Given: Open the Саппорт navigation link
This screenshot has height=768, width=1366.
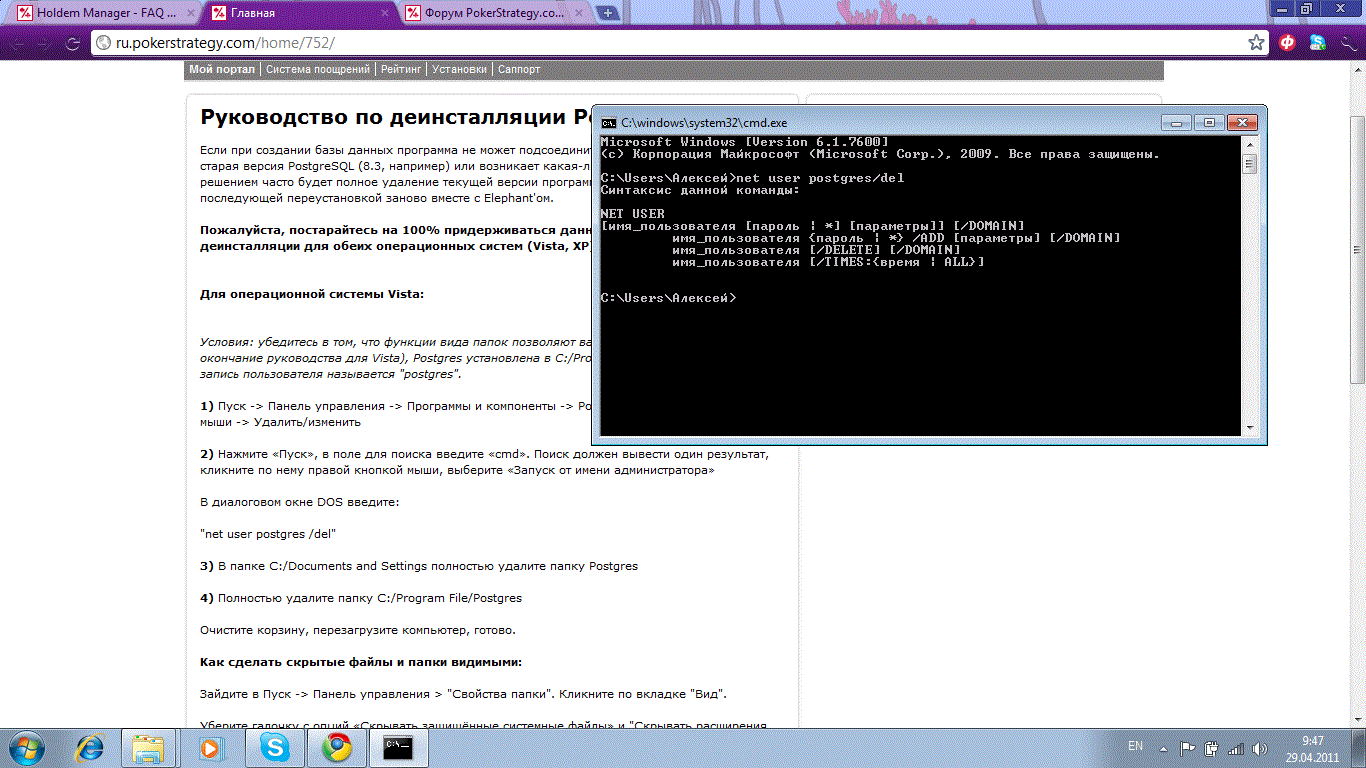Looking at the screenshot, I should pyautogui.click(x=519, y=70).
